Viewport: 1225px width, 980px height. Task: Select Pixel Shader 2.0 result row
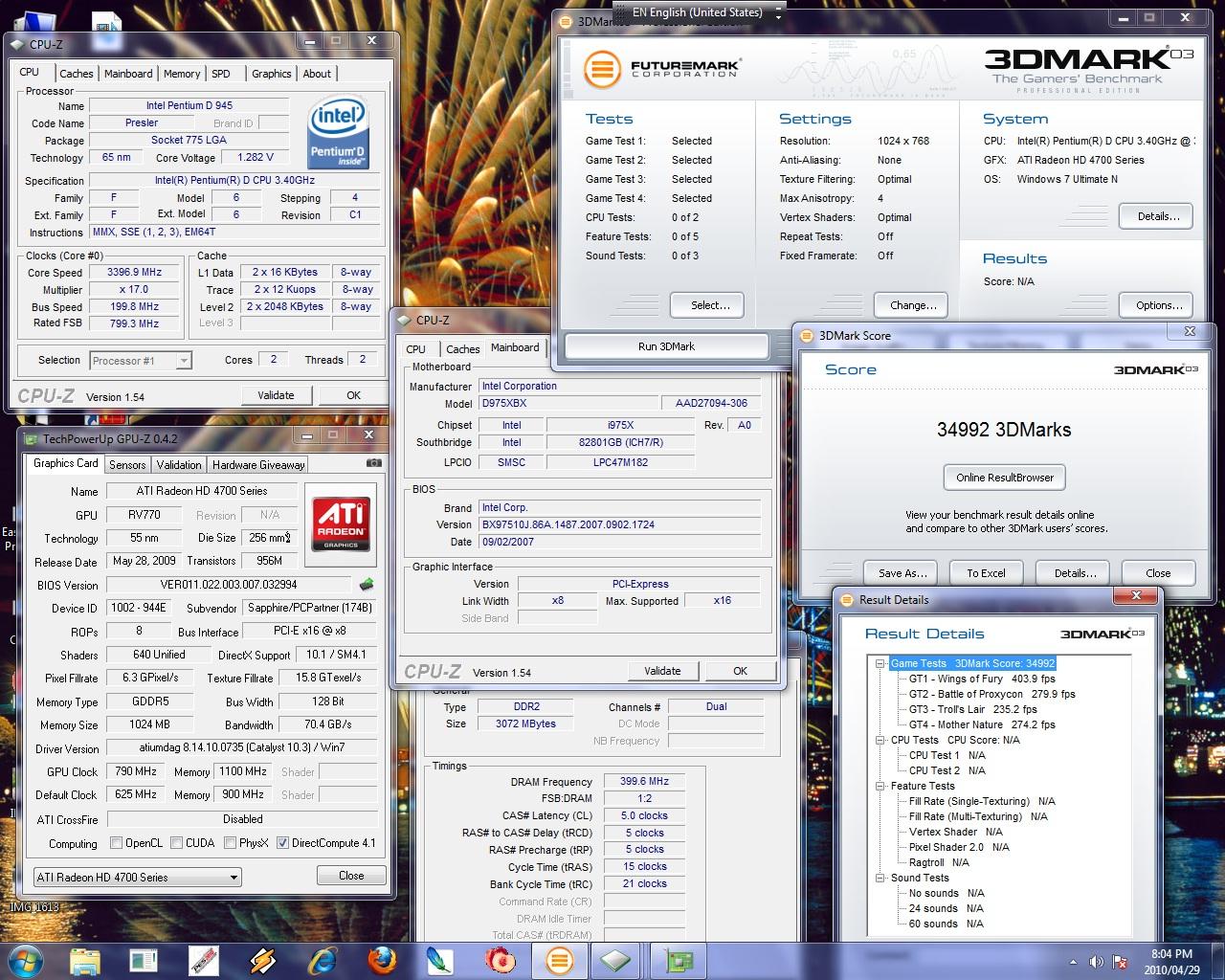959,847
